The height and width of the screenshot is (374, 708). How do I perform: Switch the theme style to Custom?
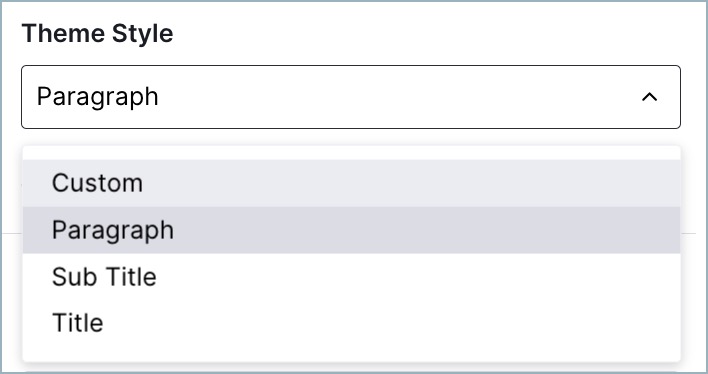click(351, 183)
